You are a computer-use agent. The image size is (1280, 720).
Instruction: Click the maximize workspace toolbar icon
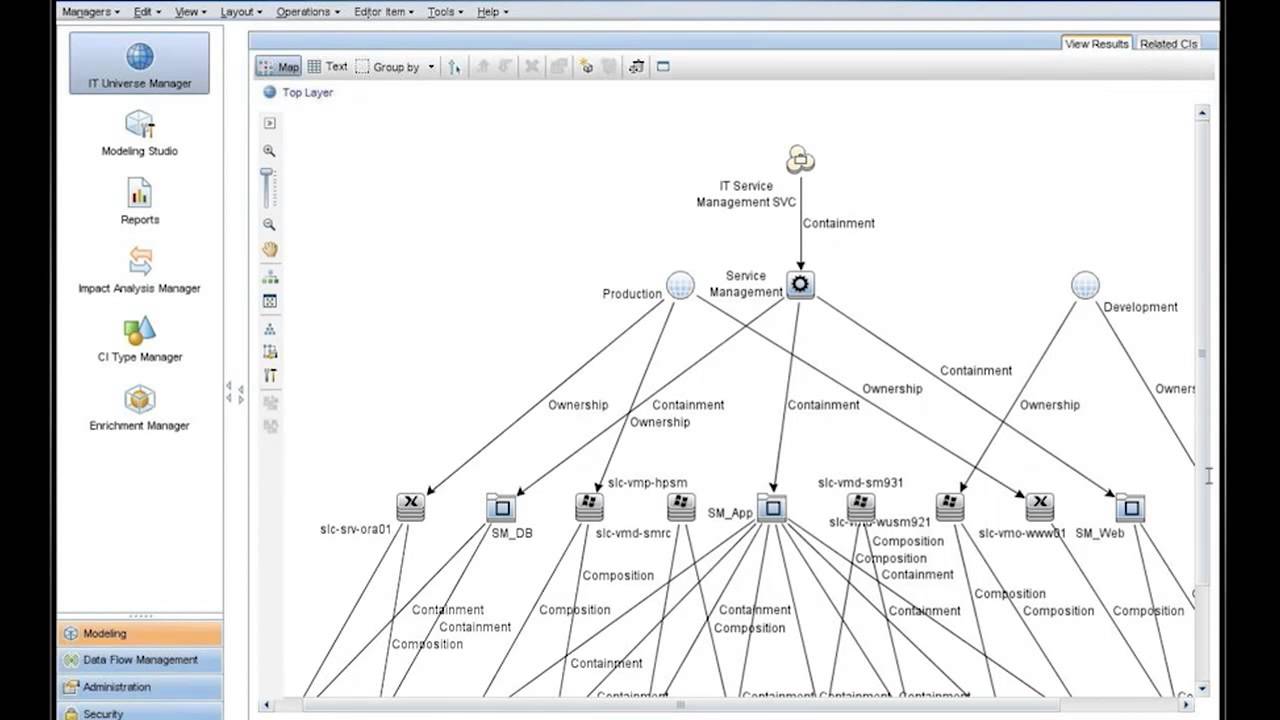coord(663,67)
